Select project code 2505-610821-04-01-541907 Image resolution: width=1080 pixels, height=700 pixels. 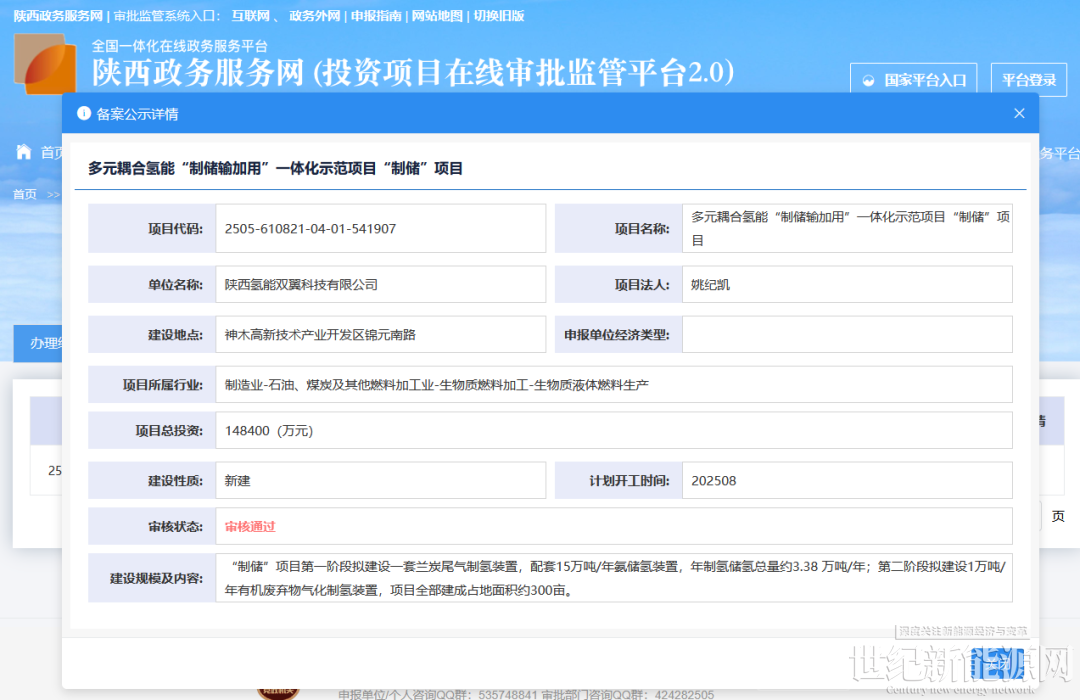coord(310,229)
